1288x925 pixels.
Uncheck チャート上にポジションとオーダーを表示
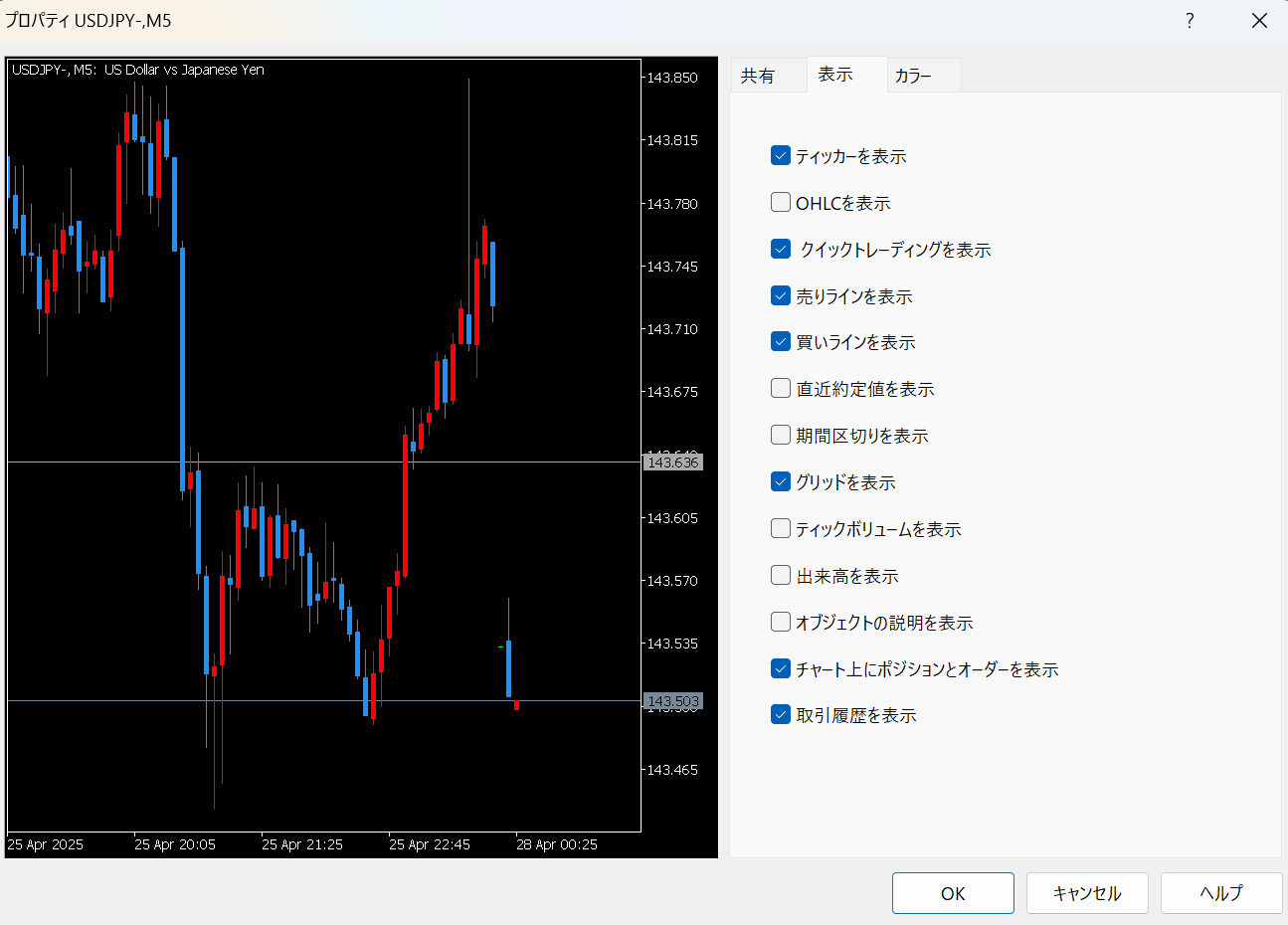pyautogui.click(x=781, y=669)
